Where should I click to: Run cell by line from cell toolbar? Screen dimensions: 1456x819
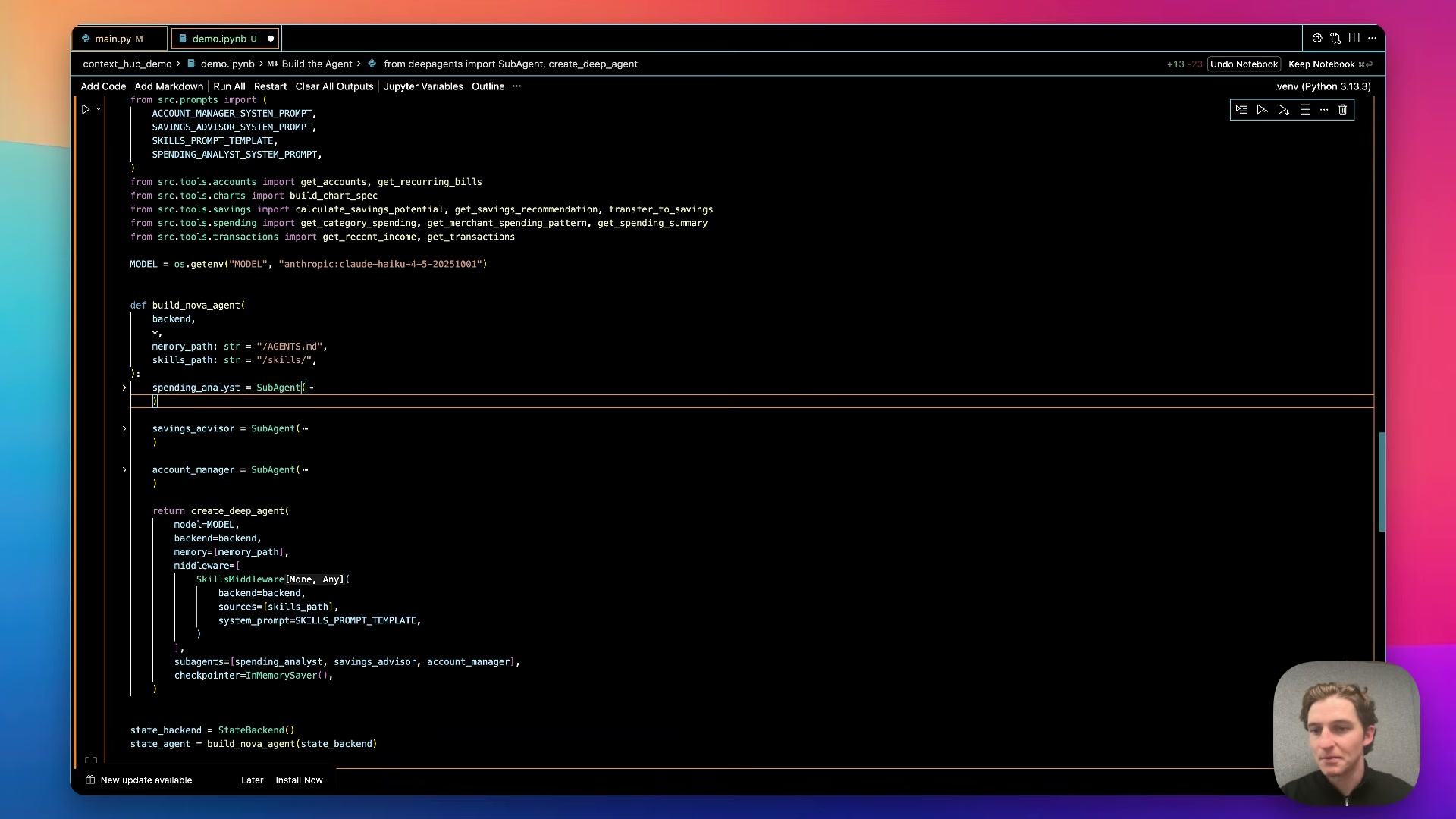[1241, 110]
